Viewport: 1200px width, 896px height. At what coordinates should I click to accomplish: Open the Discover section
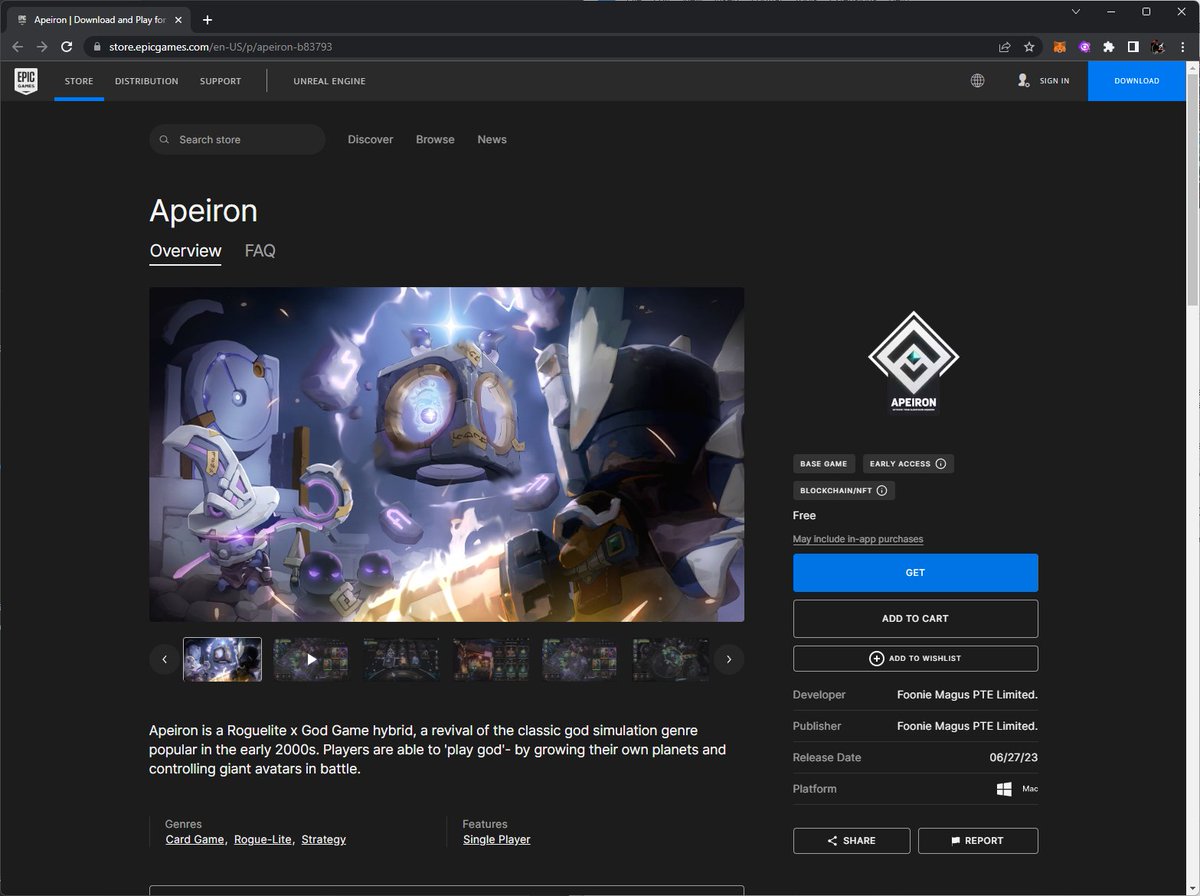pos(370,140)
